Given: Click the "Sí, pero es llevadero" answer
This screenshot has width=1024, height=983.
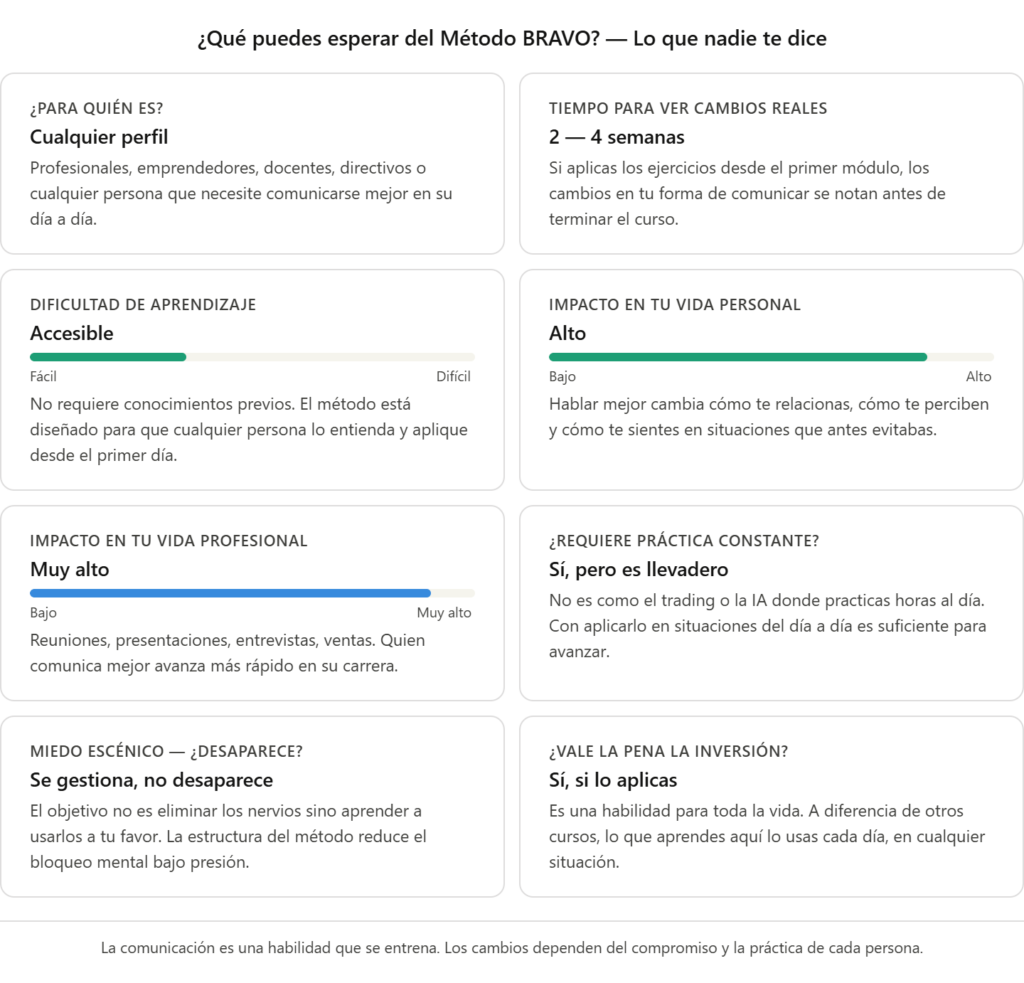Looking at the screenshot, I should point(638,569).
